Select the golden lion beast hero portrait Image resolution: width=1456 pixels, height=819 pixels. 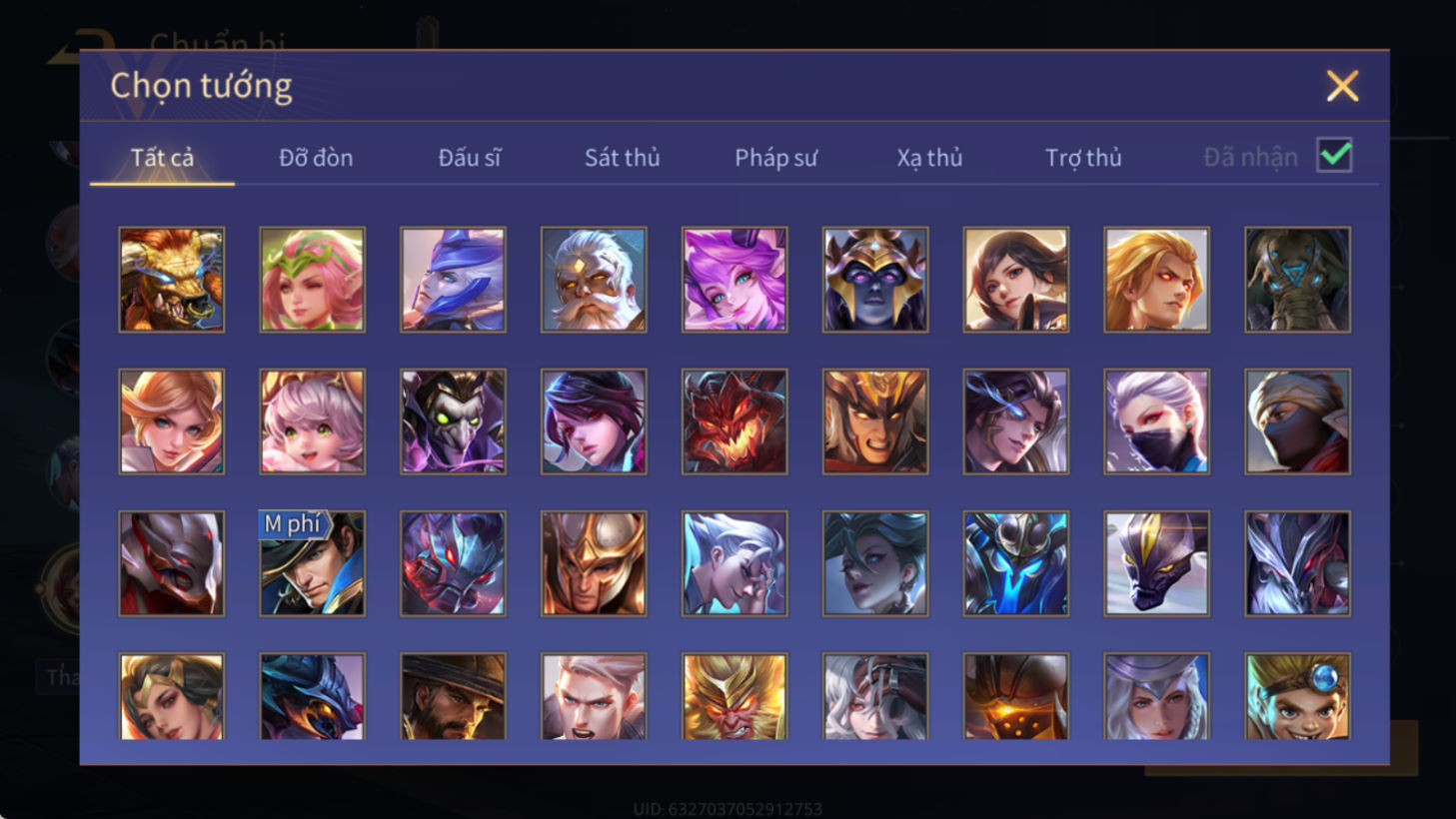172,280
